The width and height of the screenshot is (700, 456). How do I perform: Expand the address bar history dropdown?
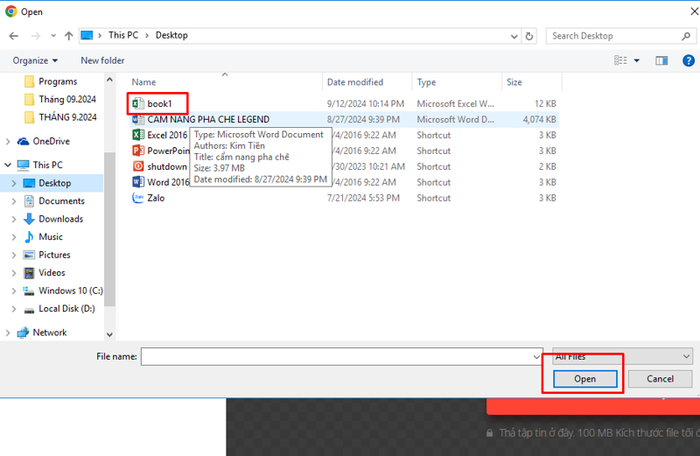[514, 36]
